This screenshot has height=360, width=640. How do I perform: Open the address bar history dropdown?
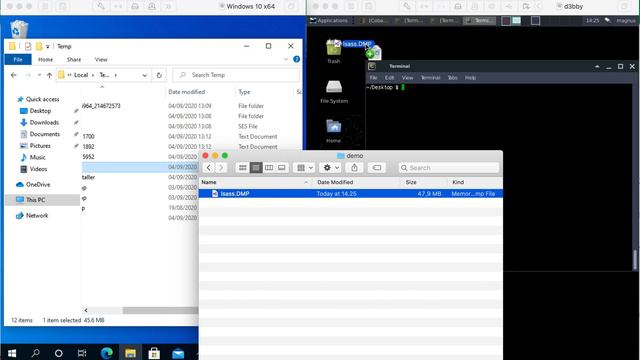click(x=144, y=75)
